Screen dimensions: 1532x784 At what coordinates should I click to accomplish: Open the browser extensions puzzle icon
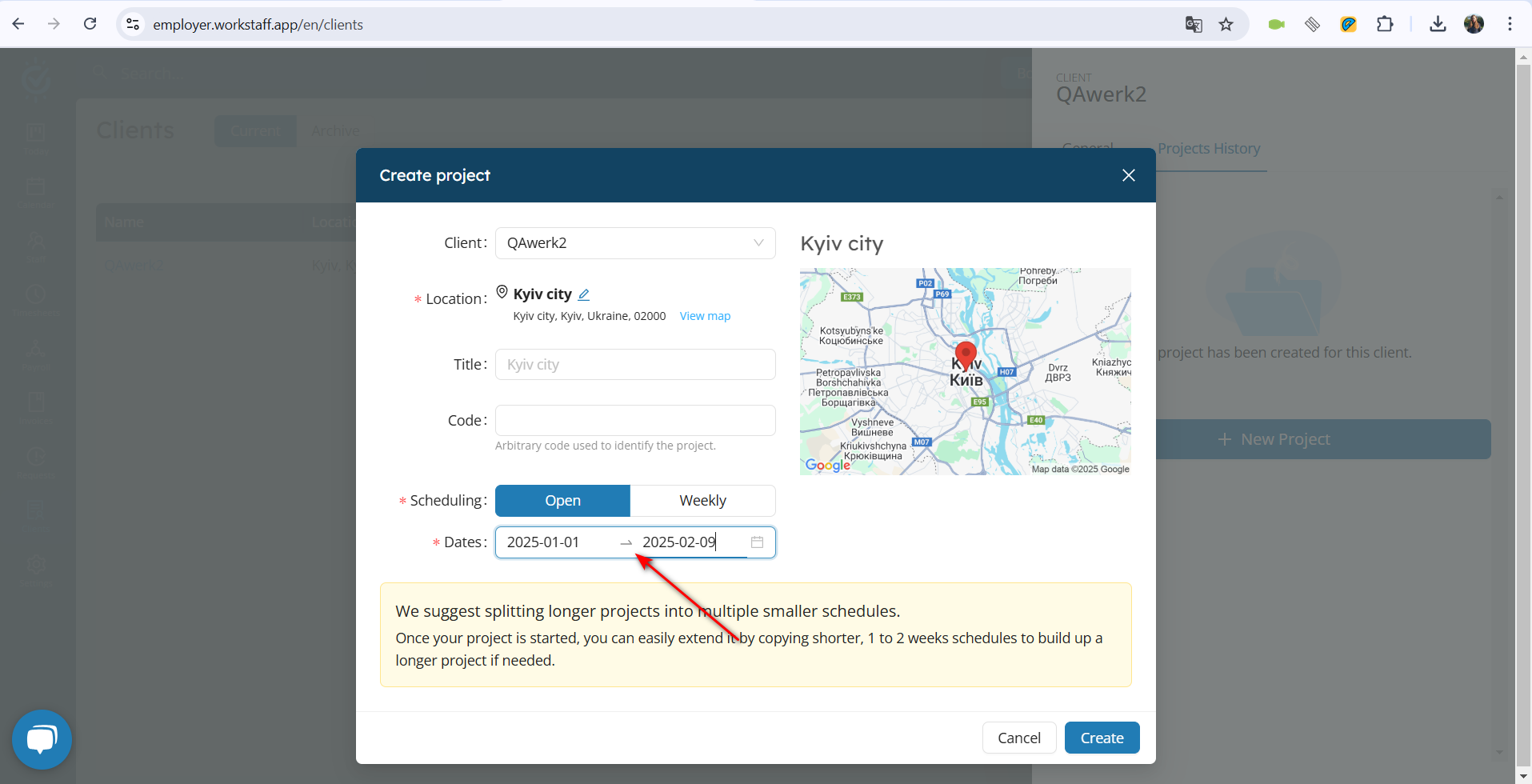pos(1385,24)
